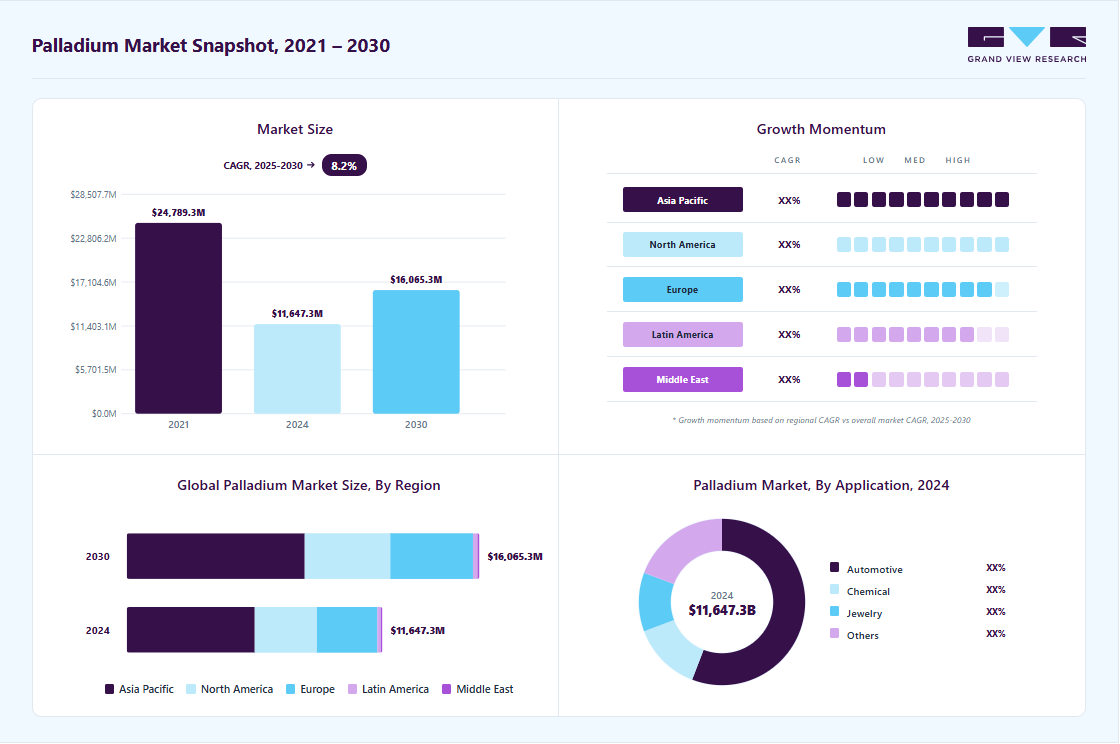Click the Middle East legend swatch
This screenshot has height=744, width=1120.
pos(446,689)
